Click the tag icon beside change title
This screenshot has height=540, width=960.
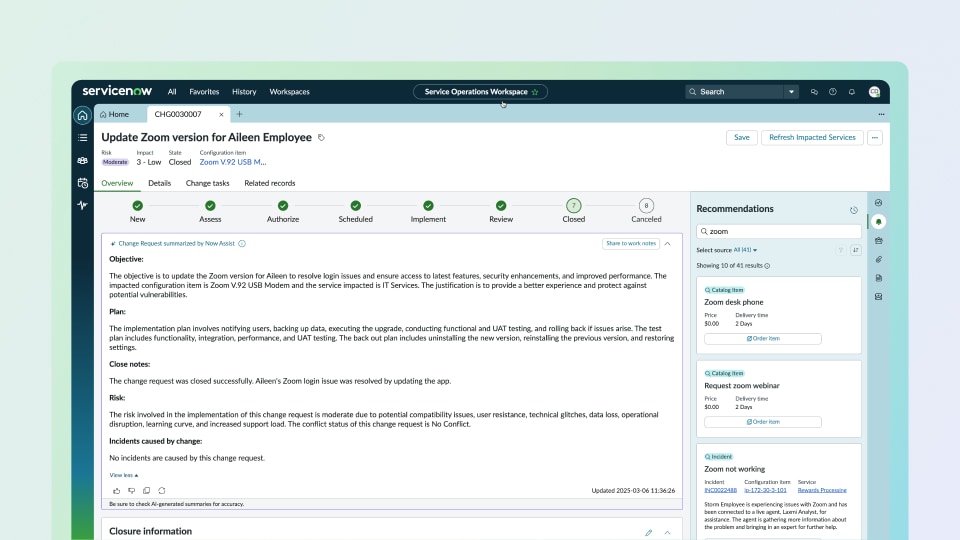tap(321, 138)
